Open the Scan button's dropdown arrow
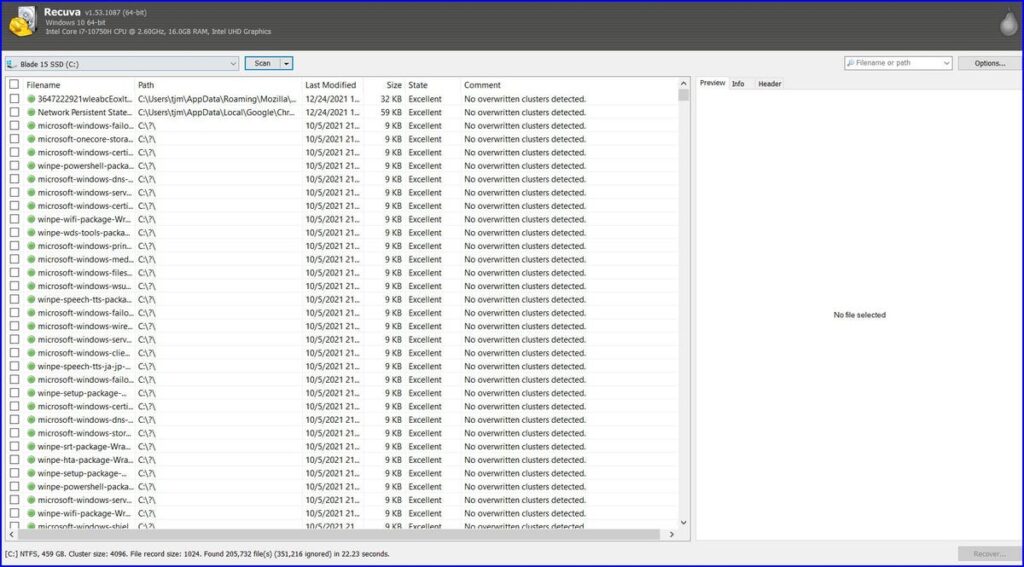This screenshot has width=1024, height=567. click(x=286, y=63)
